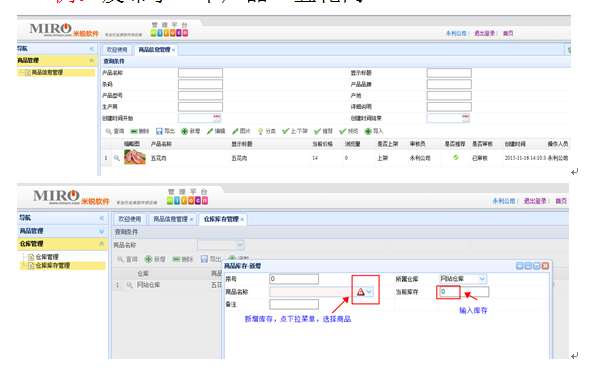The height and width of the screenshot is (373, 593).
Task: Click the 推荐 checkmark toolbar button
Action: click(x=323, y=131)
